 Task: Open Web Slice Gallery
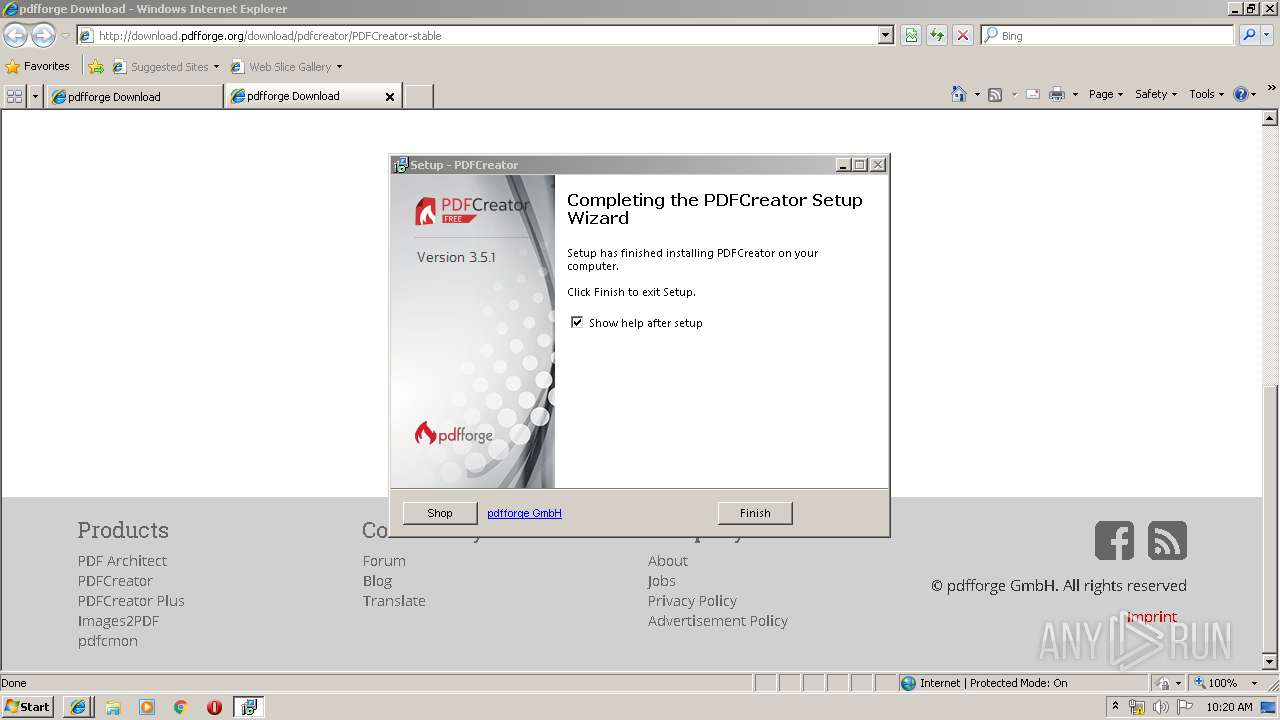pyautogui.click(x=286, y=67)
